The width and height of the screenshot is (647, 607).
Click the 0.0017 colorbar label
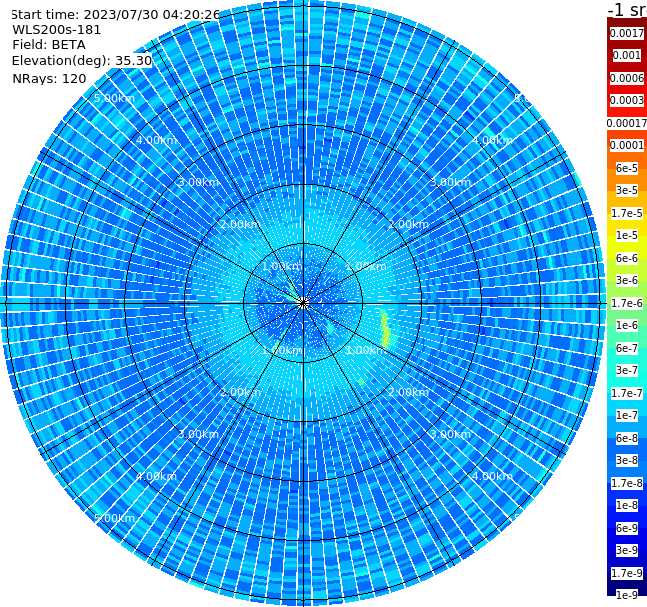point(627,33)
